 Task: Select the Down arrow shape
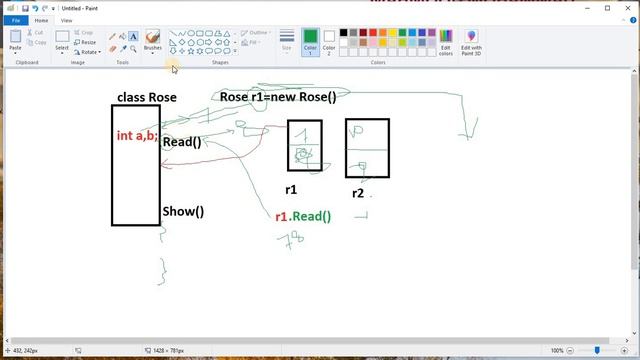click(x=173, y=51)
